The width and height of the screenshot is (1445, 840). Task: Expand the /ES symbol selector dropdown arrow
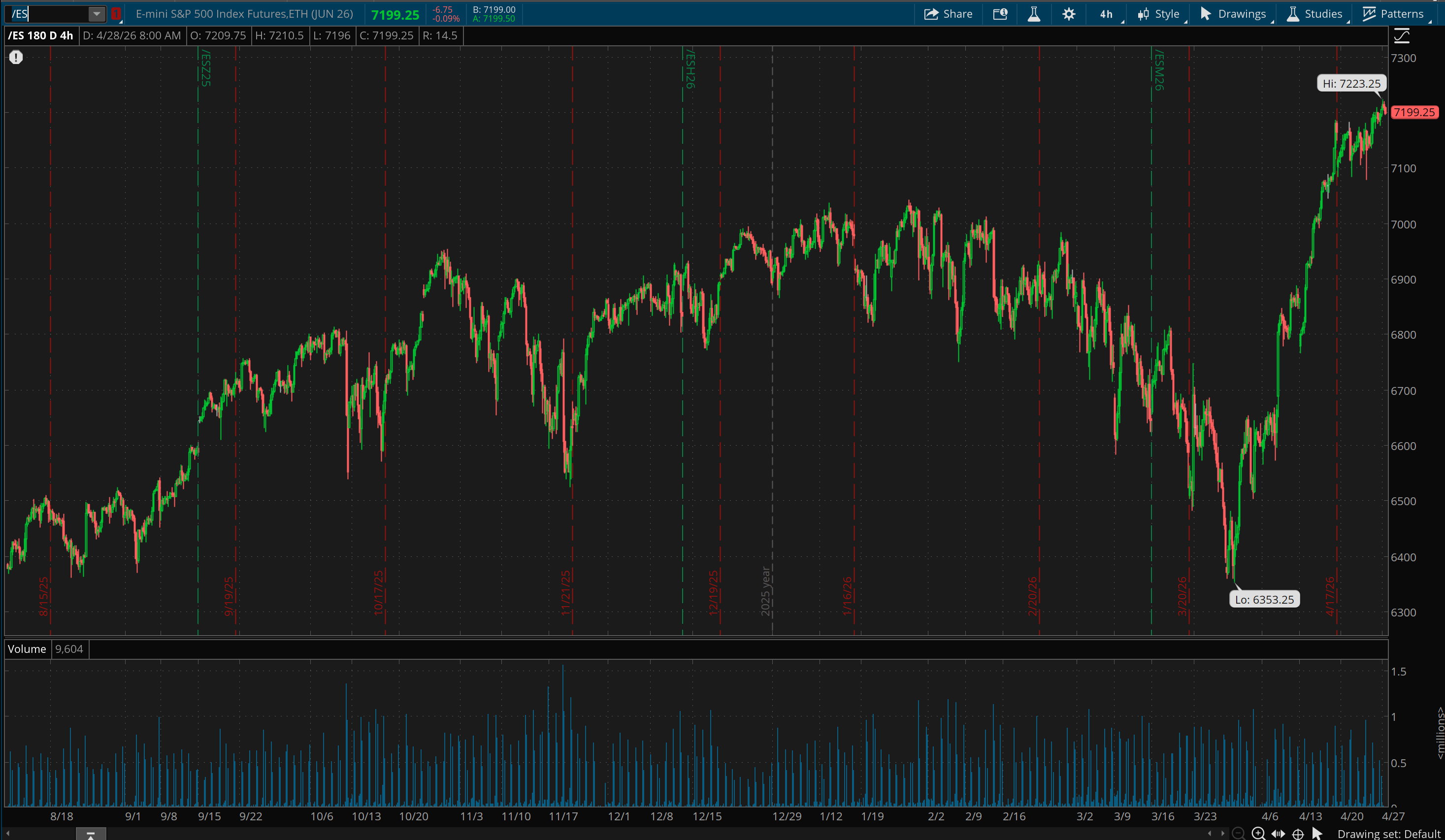(97, 14)
